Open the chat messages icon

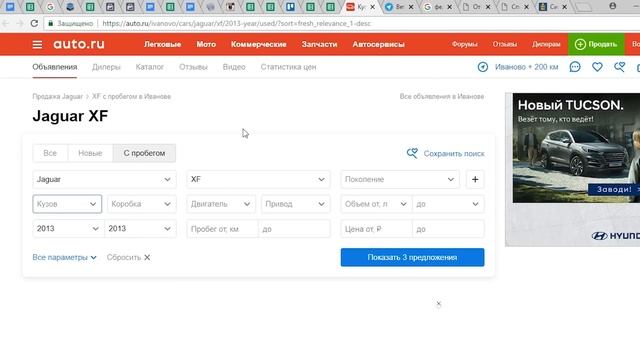[575, 67]
